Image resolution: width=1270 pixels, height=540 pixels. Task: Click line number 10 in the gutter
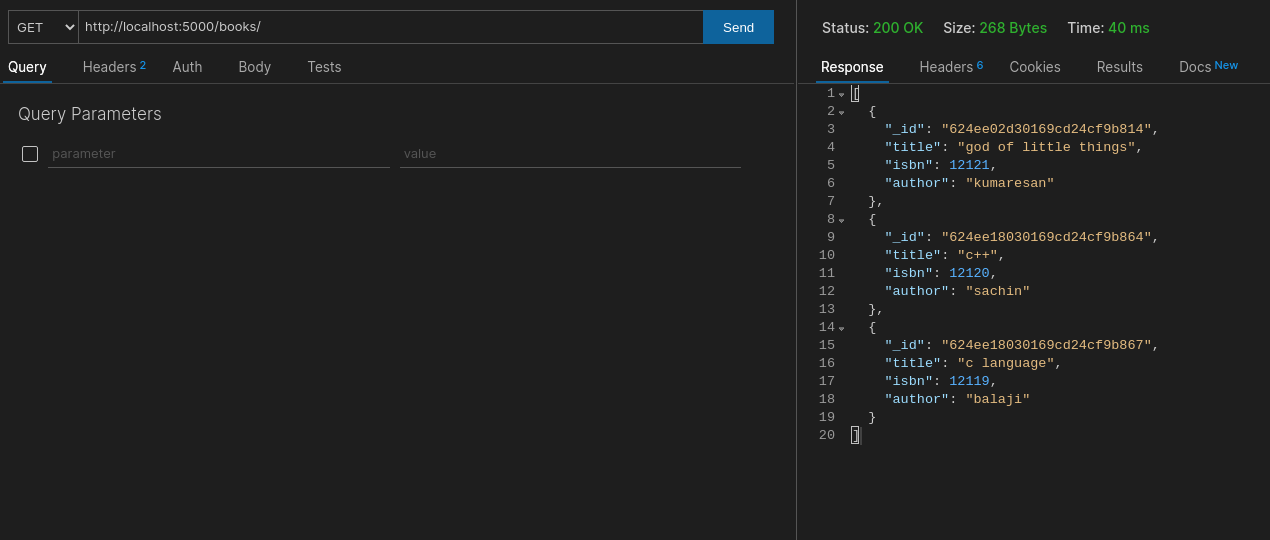click(x=827, y=255)
